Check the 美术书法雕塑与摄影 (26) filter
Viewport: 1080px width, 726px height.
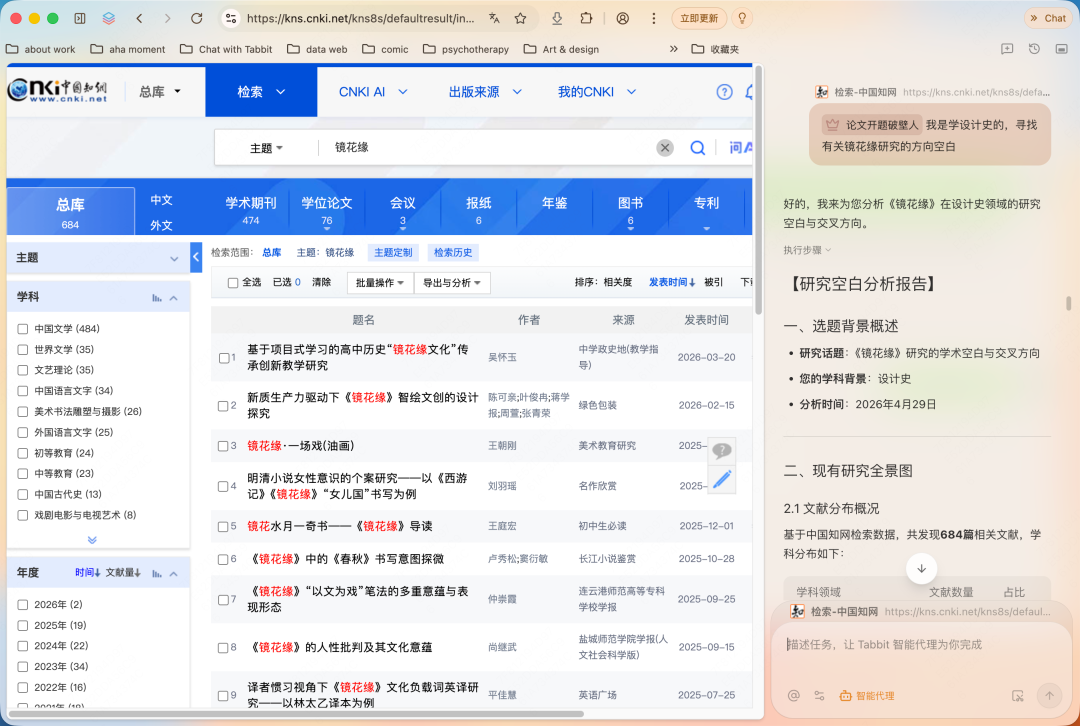coord(23,412)
